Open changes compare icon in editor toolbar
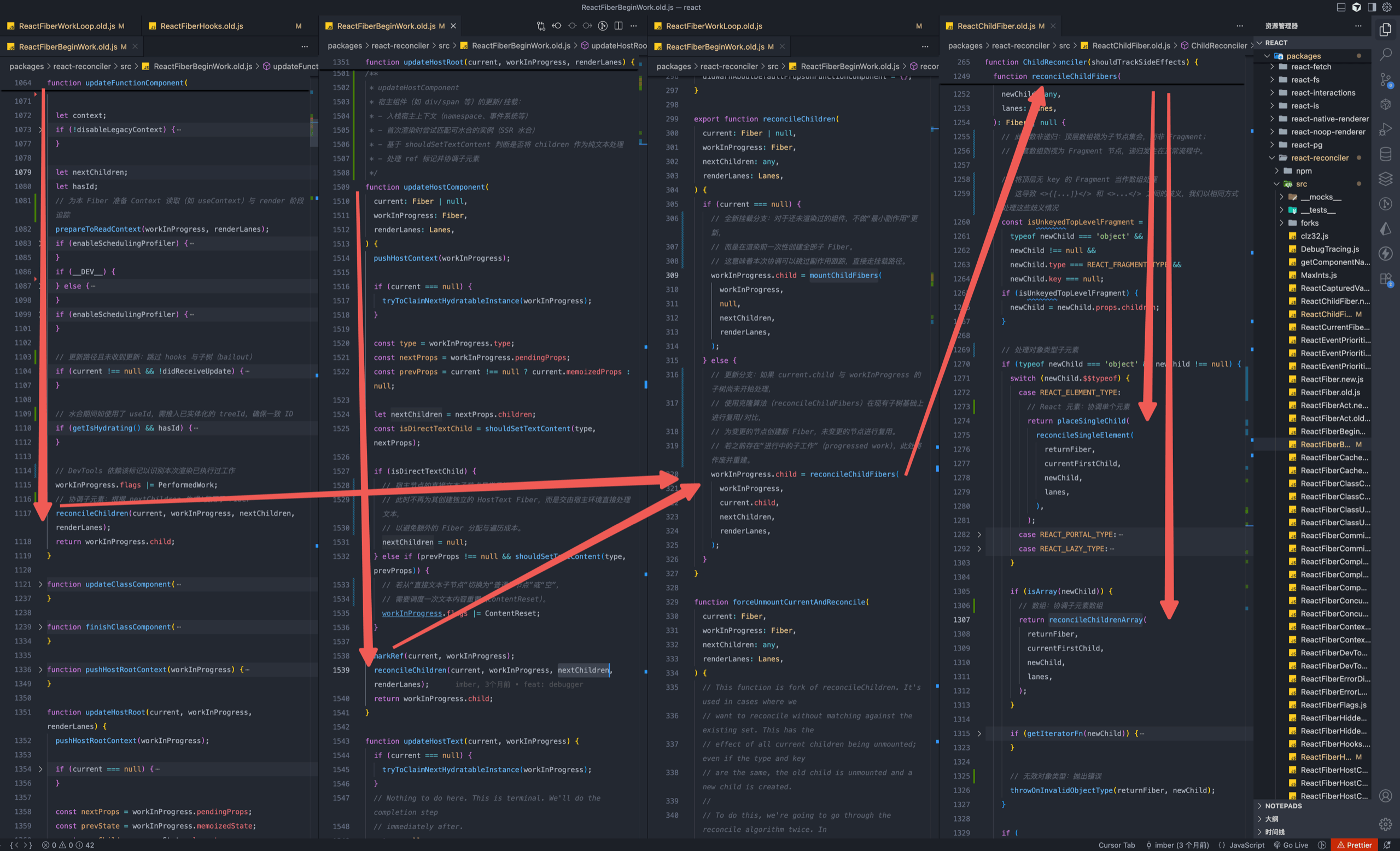 click(x=541, y=26)
